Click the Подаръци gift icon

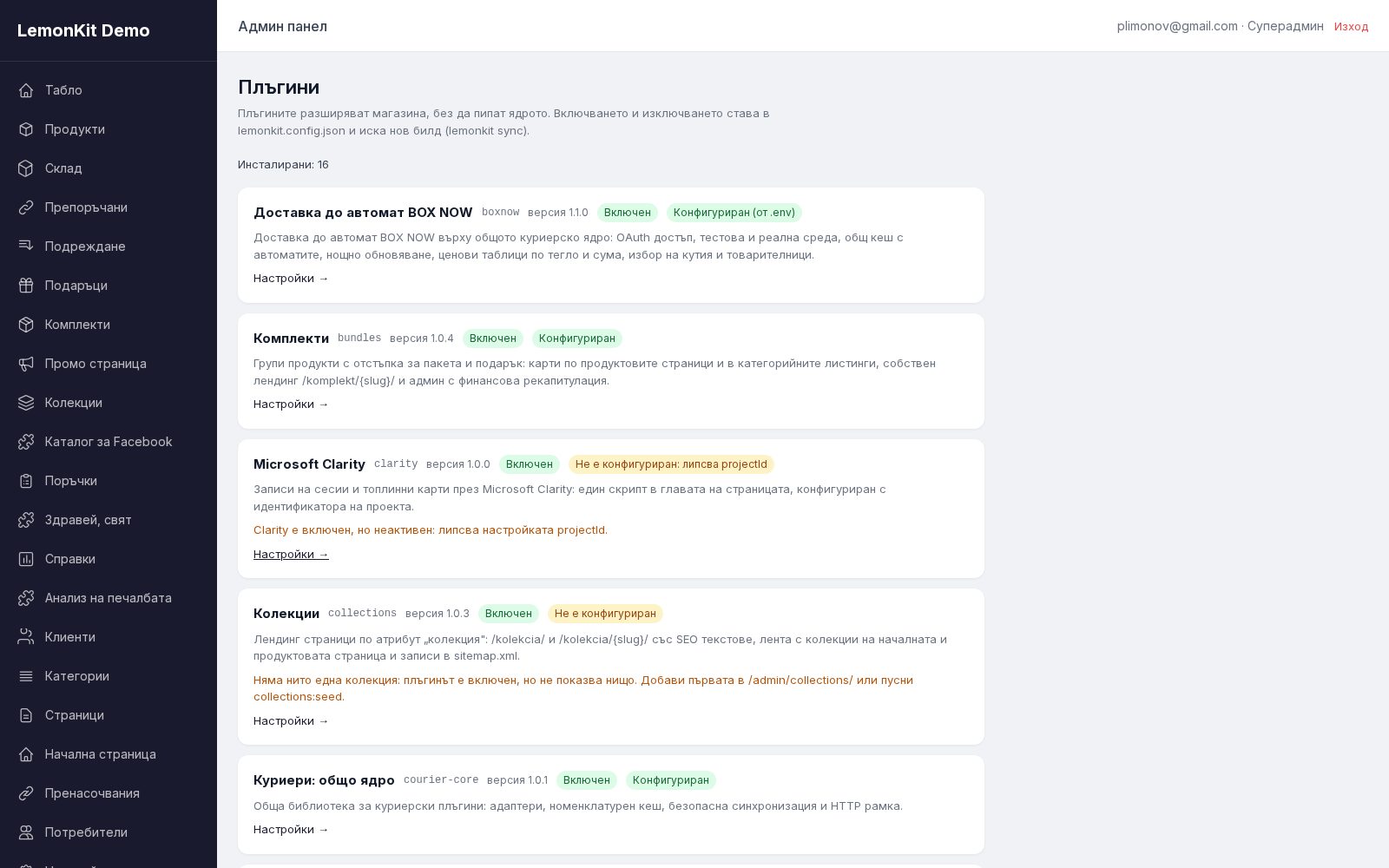coord(26,286)
